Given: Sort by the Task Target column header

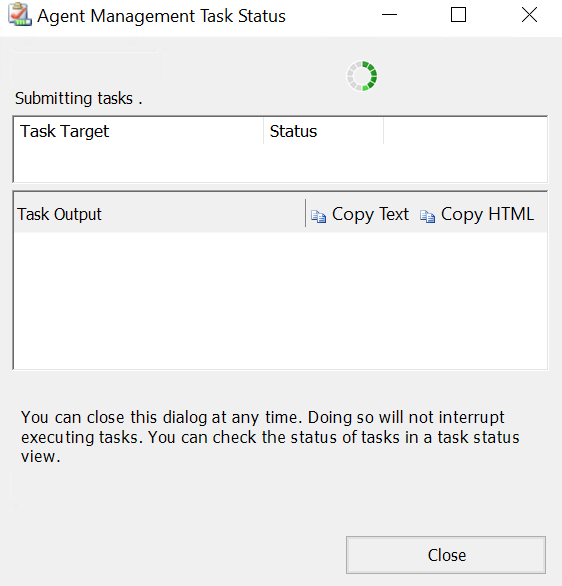Looking at the screenshot, I should pyautogui.click(x=138, y=131).
